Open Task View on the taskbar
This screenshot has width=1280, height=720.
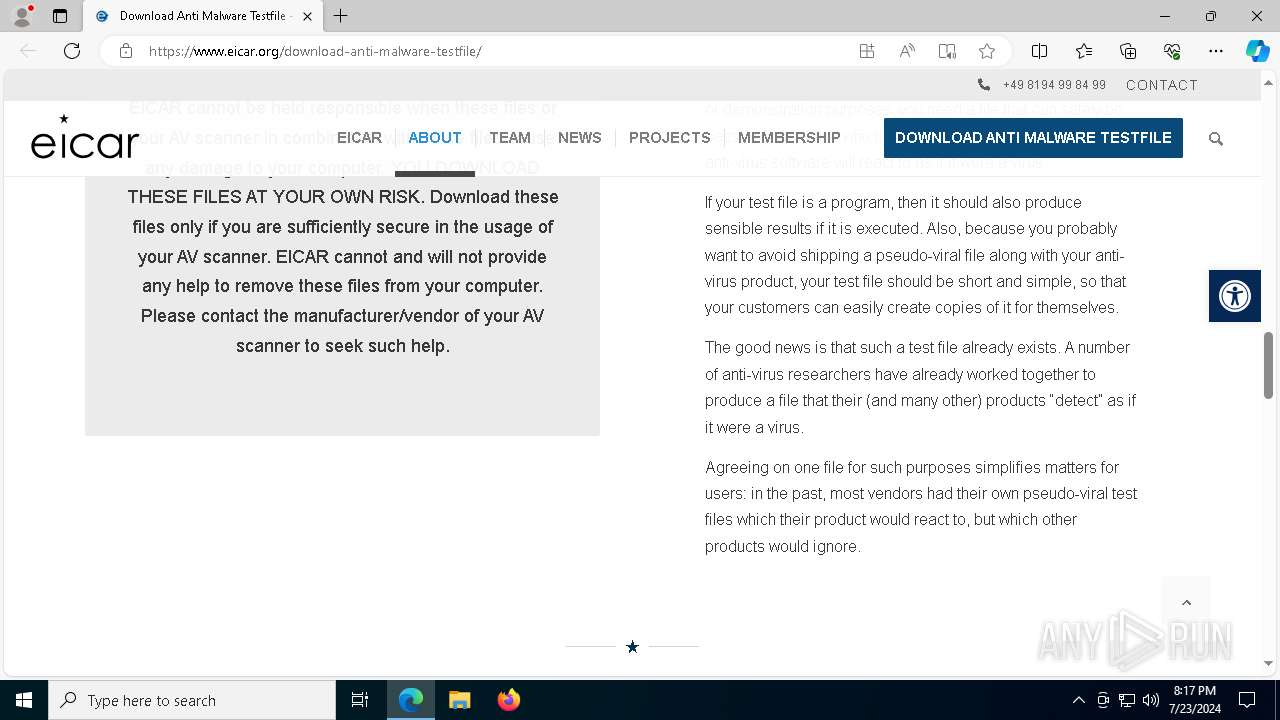coord(360,700)
